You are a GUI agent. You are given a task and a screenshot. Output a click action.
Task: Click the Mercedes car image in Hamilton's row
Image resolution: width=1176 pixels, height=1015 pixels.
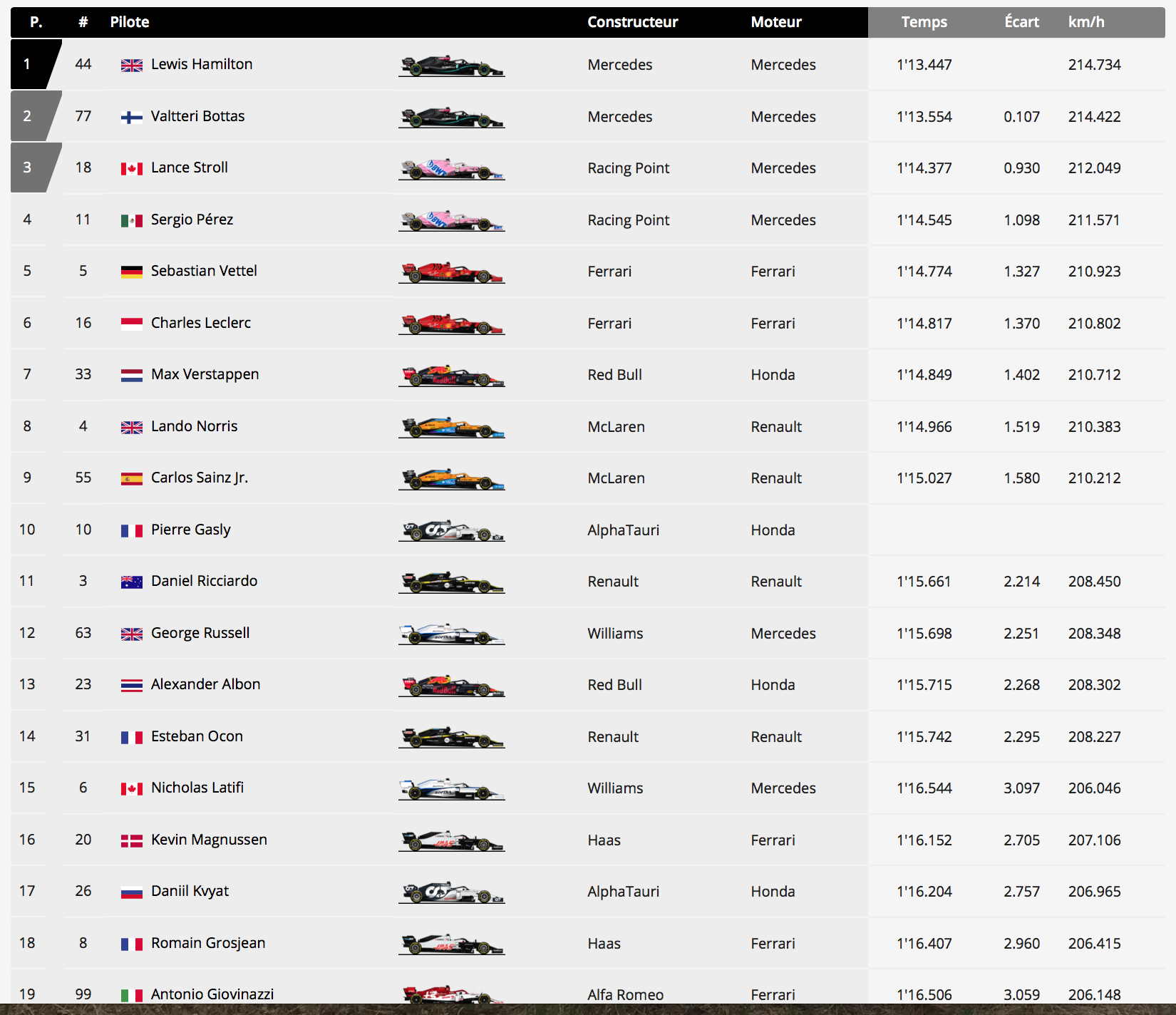pos(452,66)
